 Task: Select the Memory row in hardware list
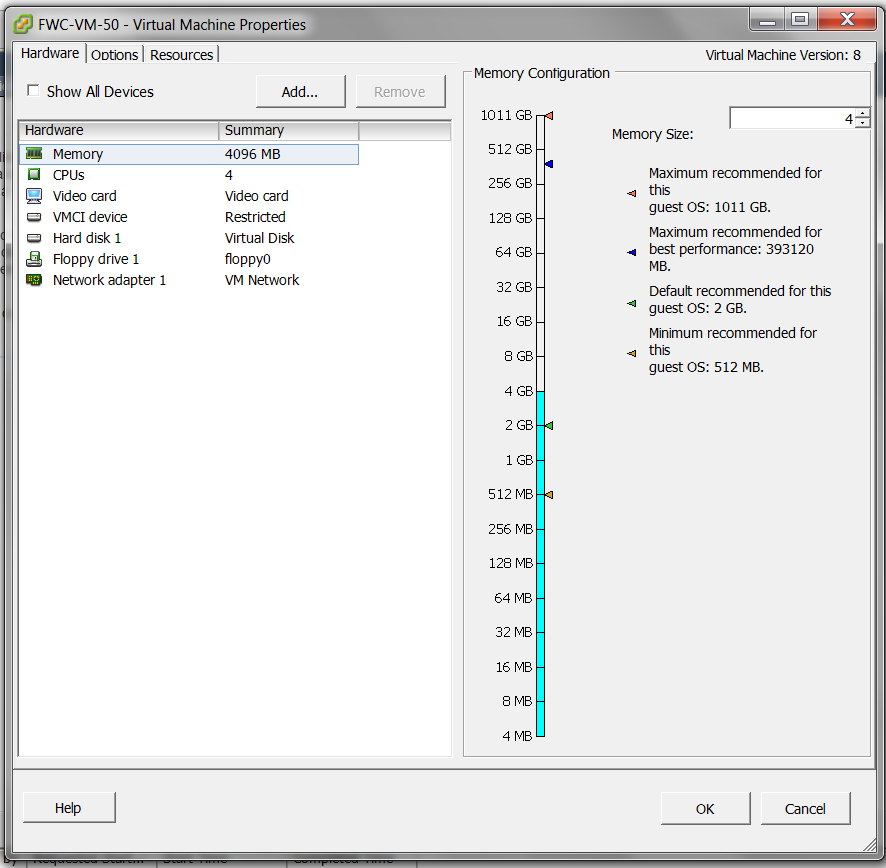(189, 154)
